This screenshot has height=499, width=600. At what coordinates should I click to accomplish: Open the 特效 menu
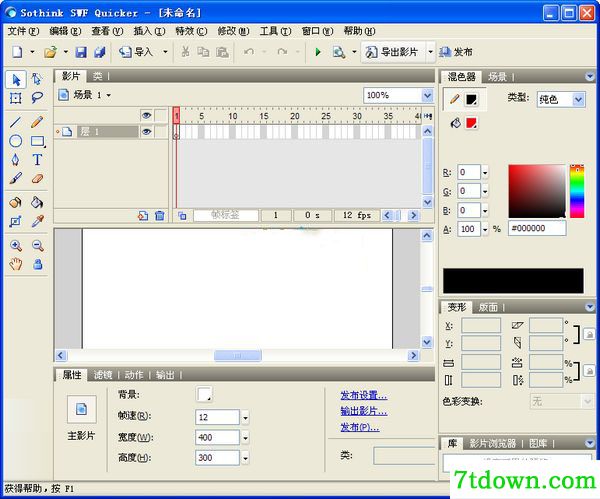point(191,31)
